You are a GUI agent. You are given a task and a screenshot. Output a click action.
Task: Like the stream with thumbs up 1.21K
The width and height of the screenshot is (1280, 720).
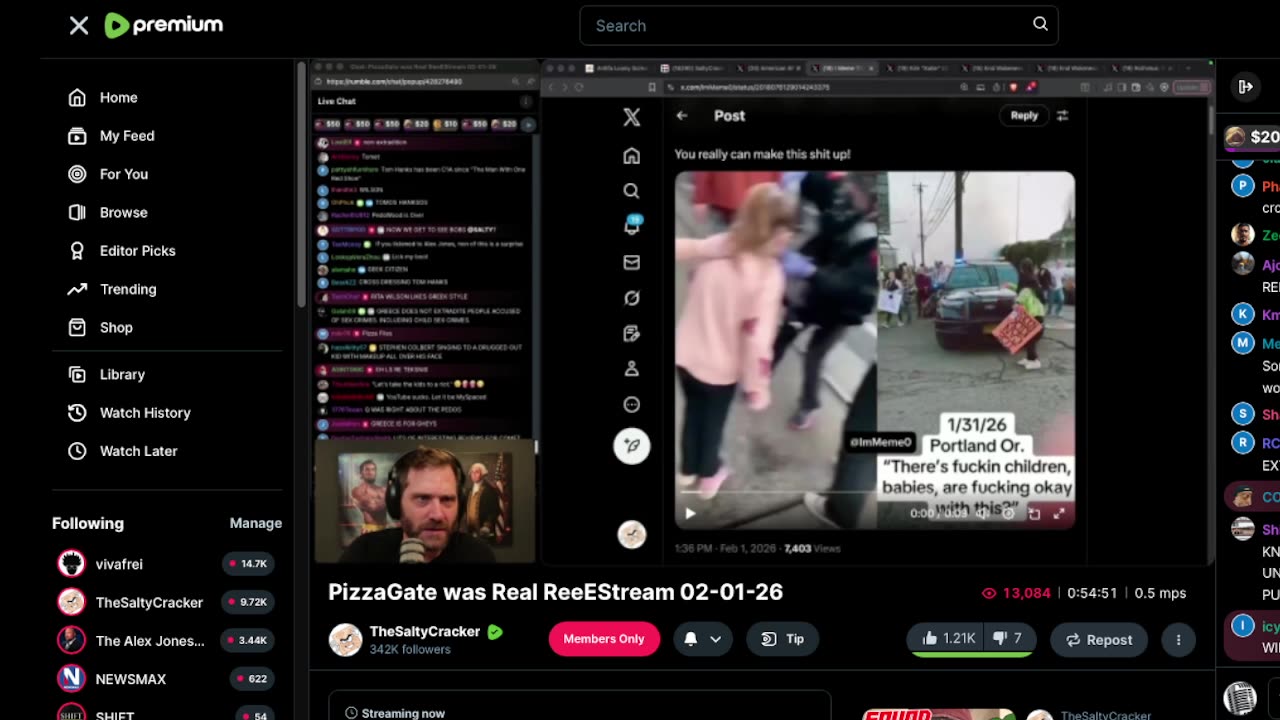click(948, 639)
